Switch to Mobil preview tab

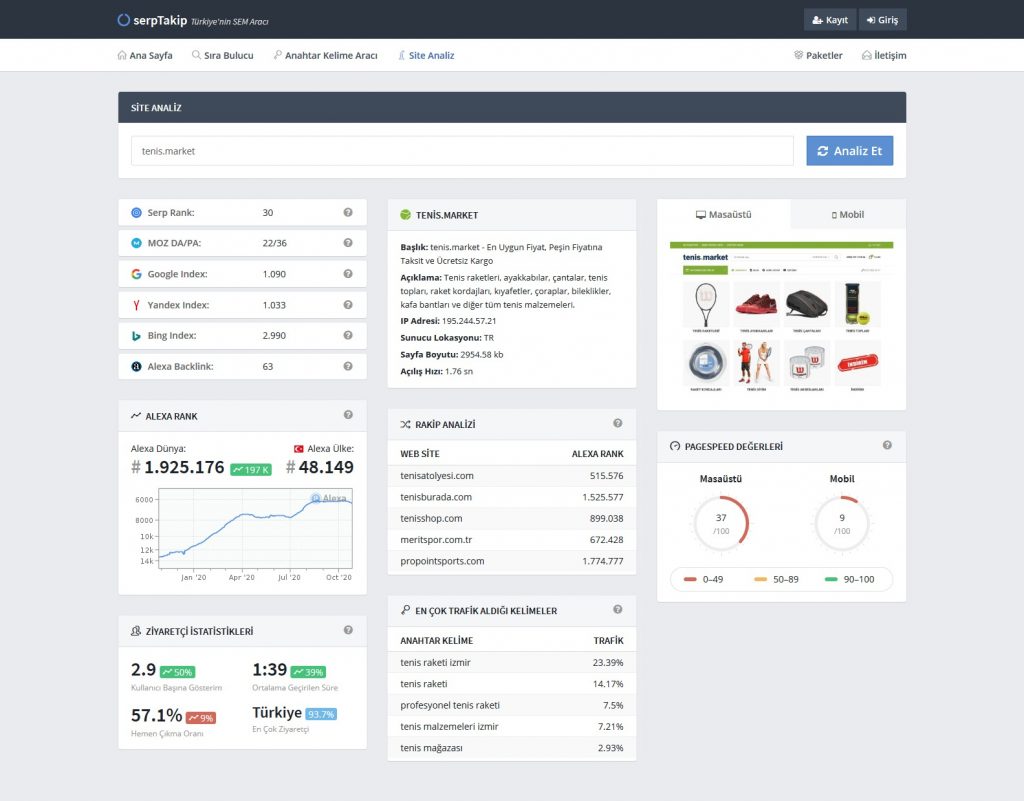pyautogui.click(x=848, y=214)
